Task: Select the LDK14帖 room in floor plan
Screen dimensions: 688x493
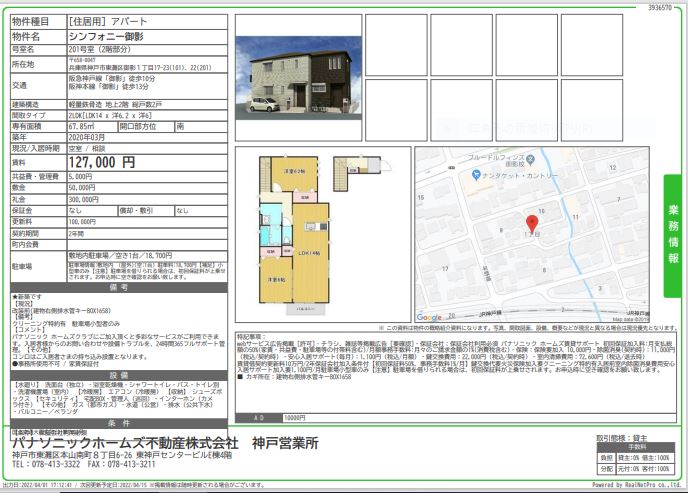Action: tap(311, 253)
